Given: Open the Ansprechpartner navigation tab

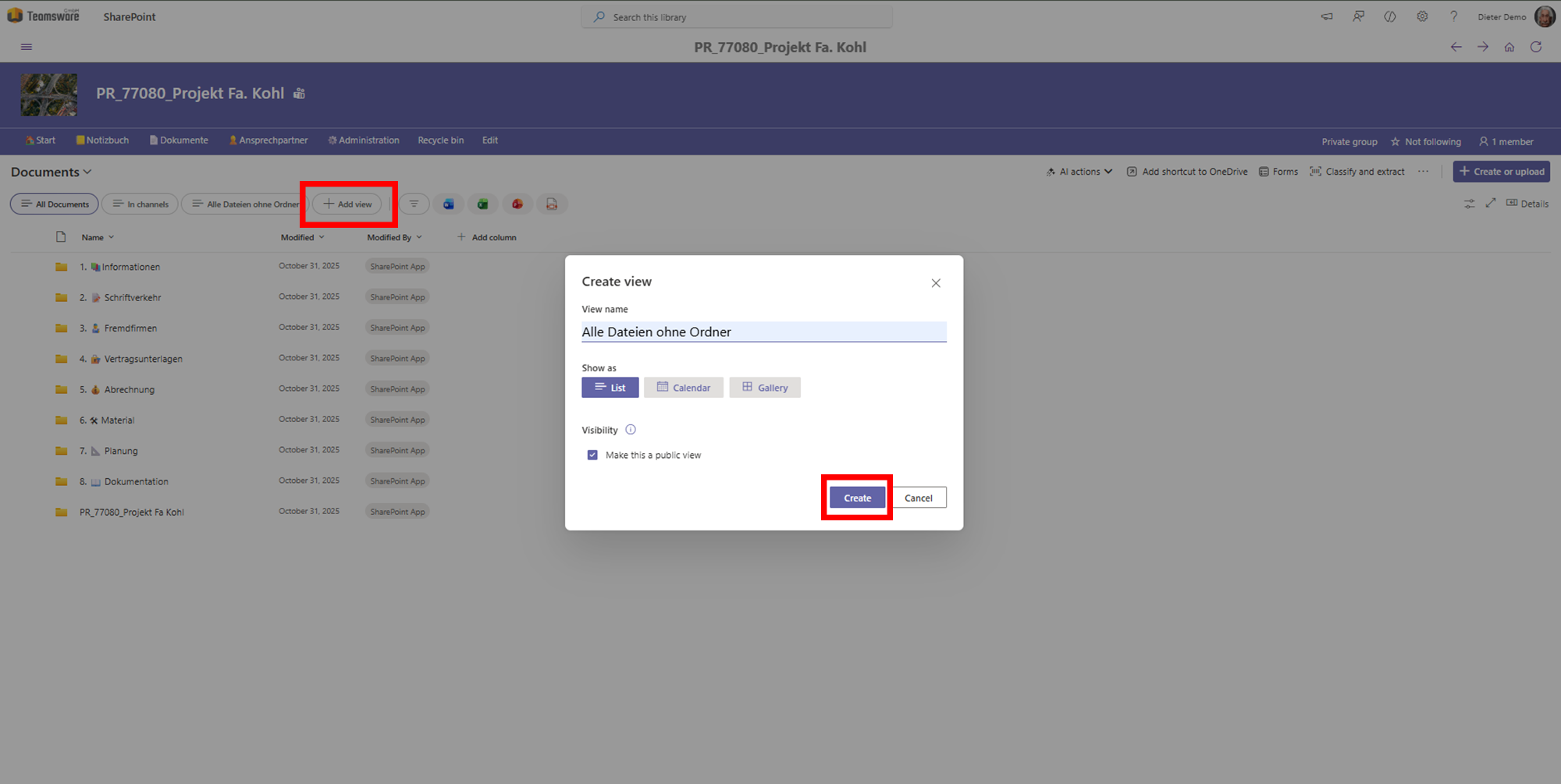Looking at the screenshot, I should pos(268,140).
